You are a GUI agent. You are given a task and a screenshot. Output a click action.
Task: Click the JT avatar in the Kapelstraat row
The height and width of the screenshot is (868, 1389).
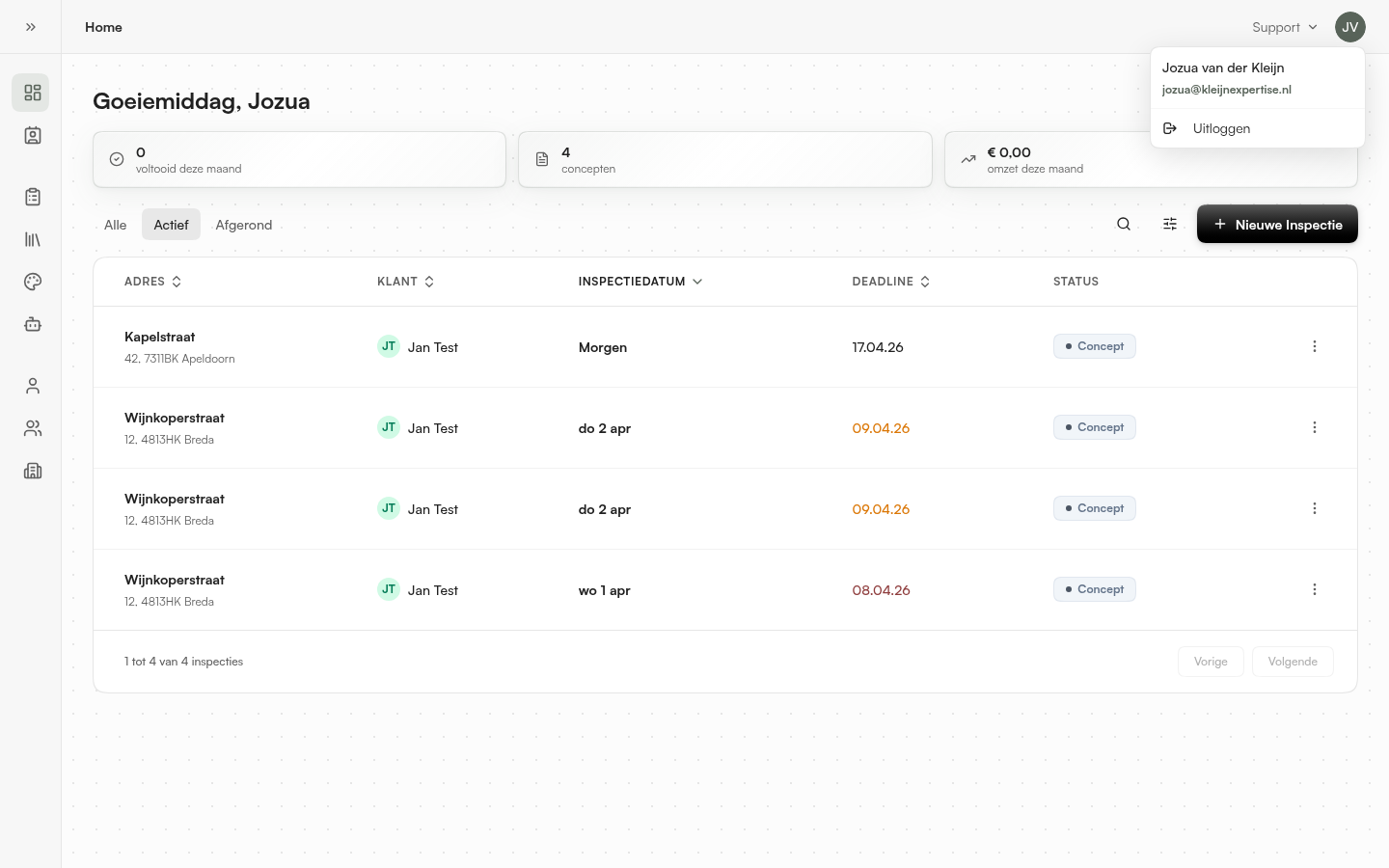(389, 346)
